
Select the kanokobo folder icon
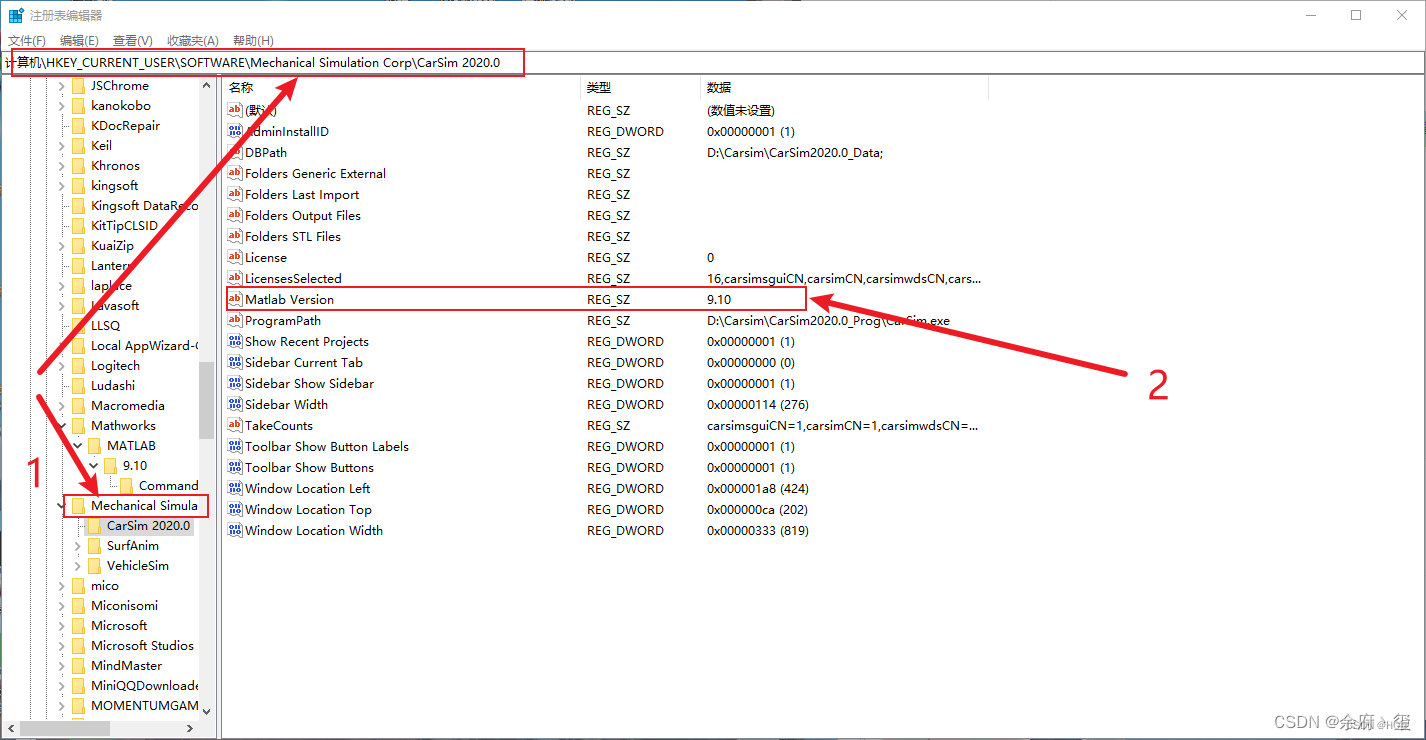pos(78,105)
